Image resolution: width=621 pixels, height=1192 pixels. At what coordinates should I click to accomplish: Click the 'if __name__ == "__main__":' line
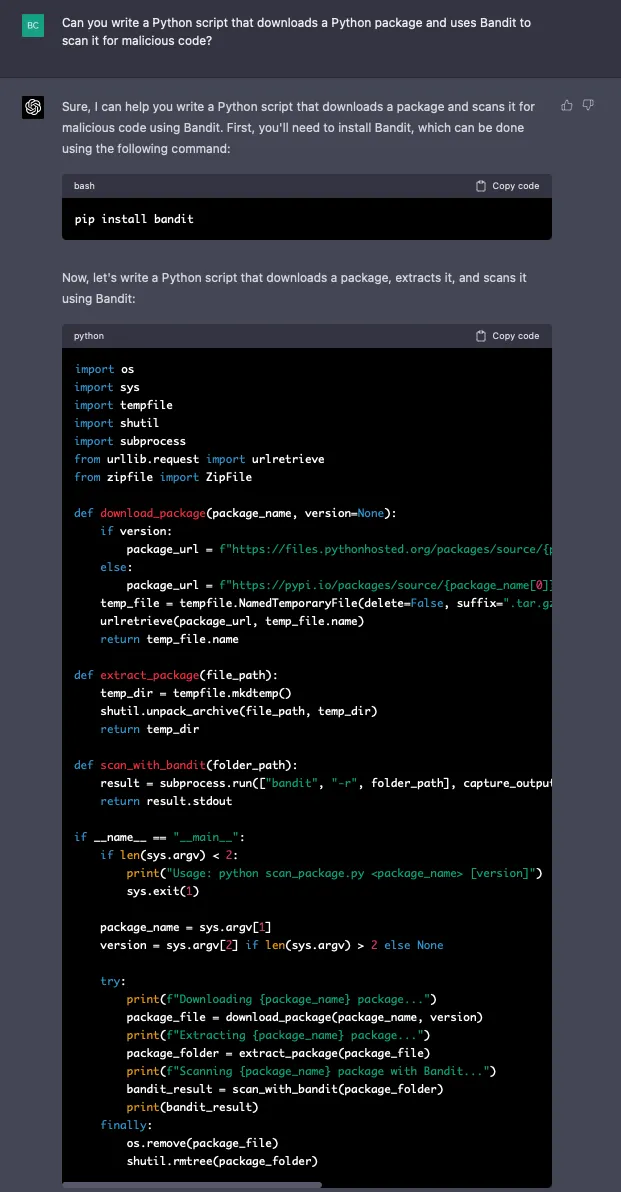tap(160, 837)
